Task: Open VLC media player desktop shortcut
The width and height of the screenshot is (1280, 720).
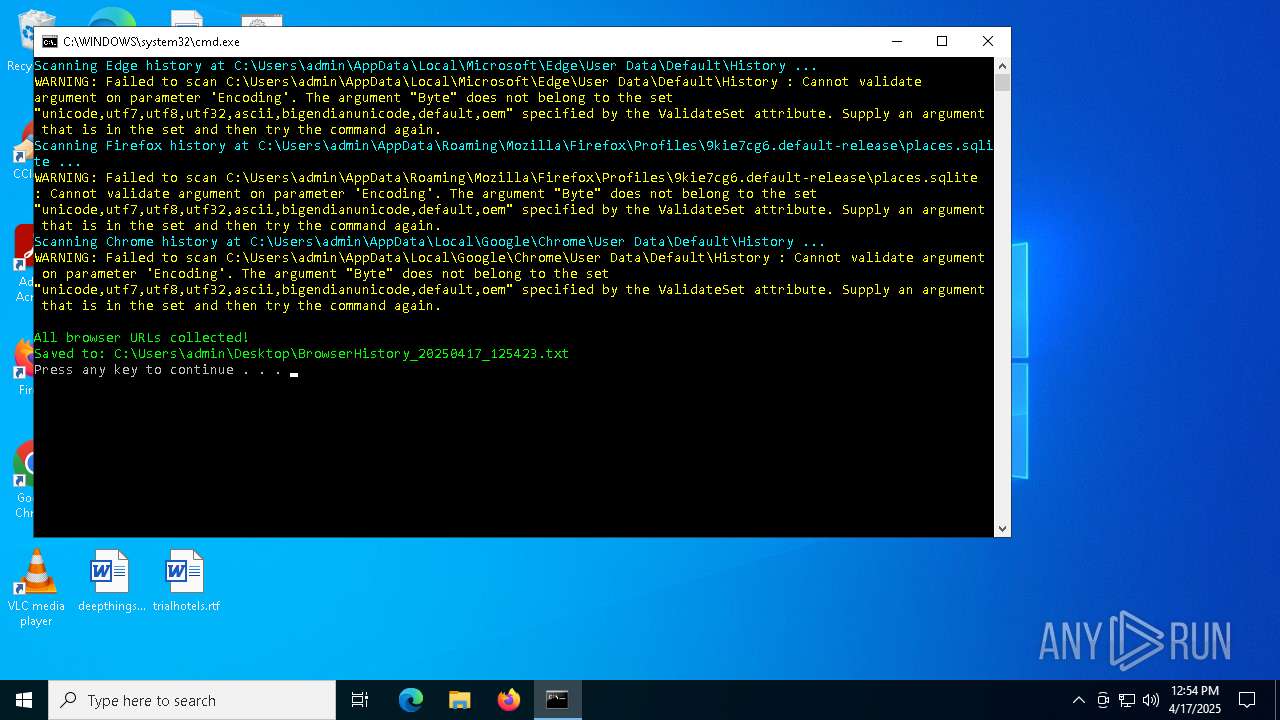Action: pyautogui.click(x=36, y=588)
